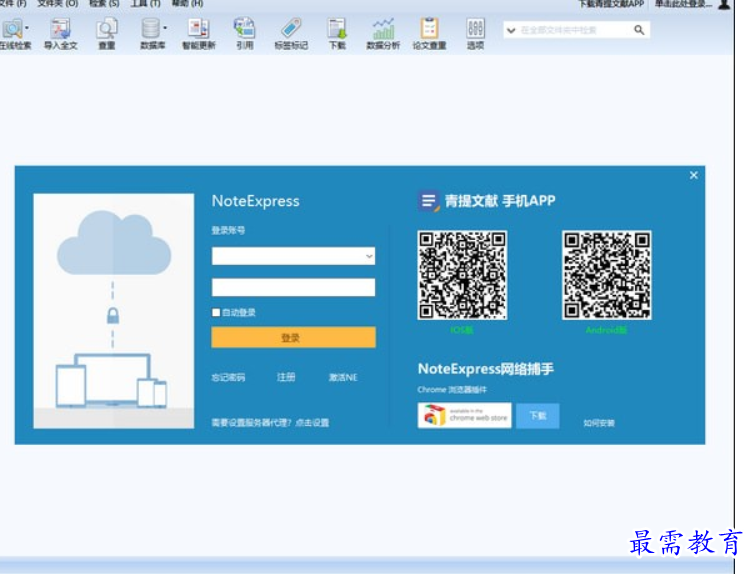Click the orange 登录 login button
Image resolution: width=751 pixels, height=574 pixels.
tap(294, 338)
